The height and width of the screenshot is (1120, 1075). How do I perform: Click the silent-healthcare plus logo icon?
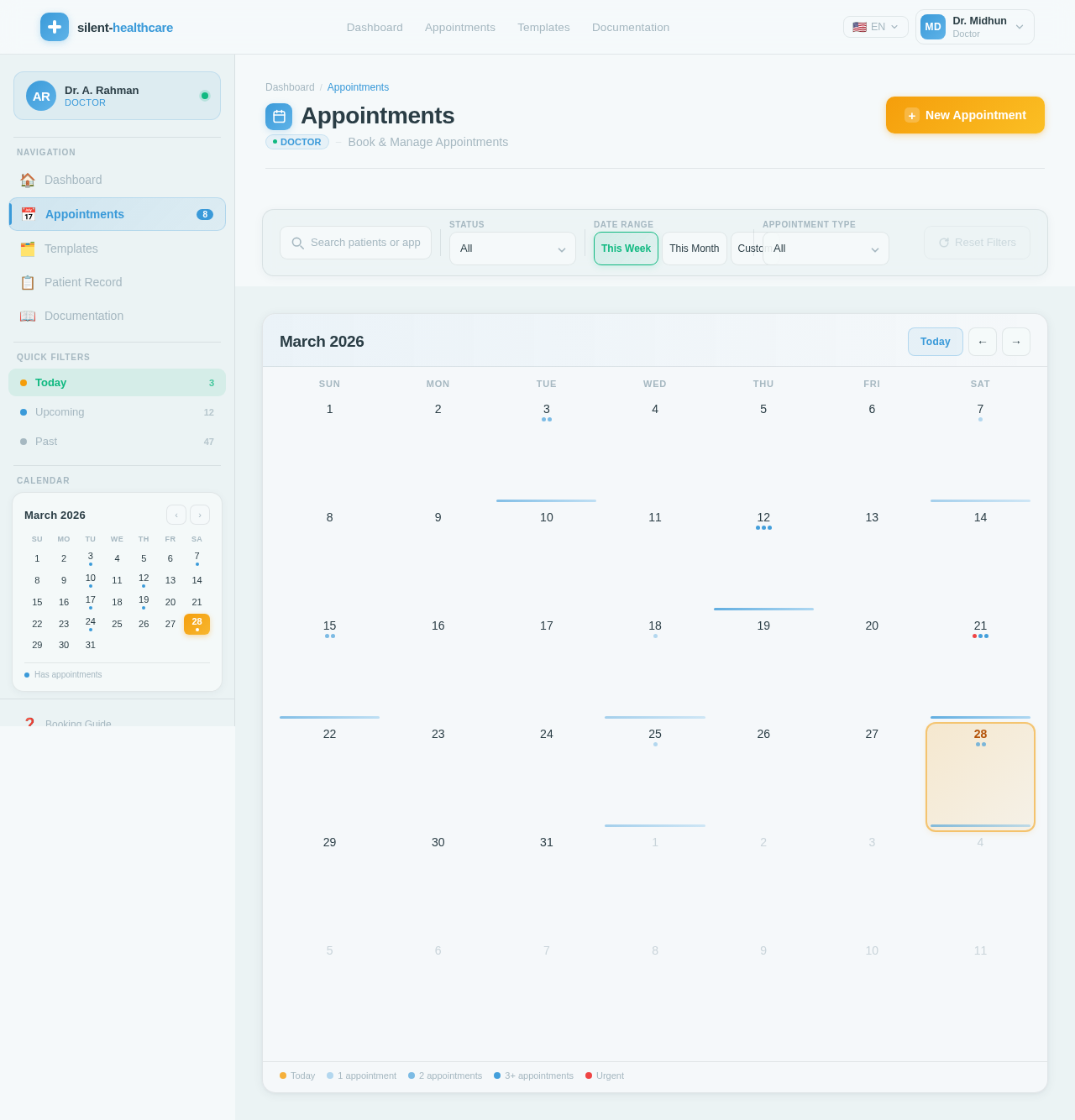[x=54, y=27]
